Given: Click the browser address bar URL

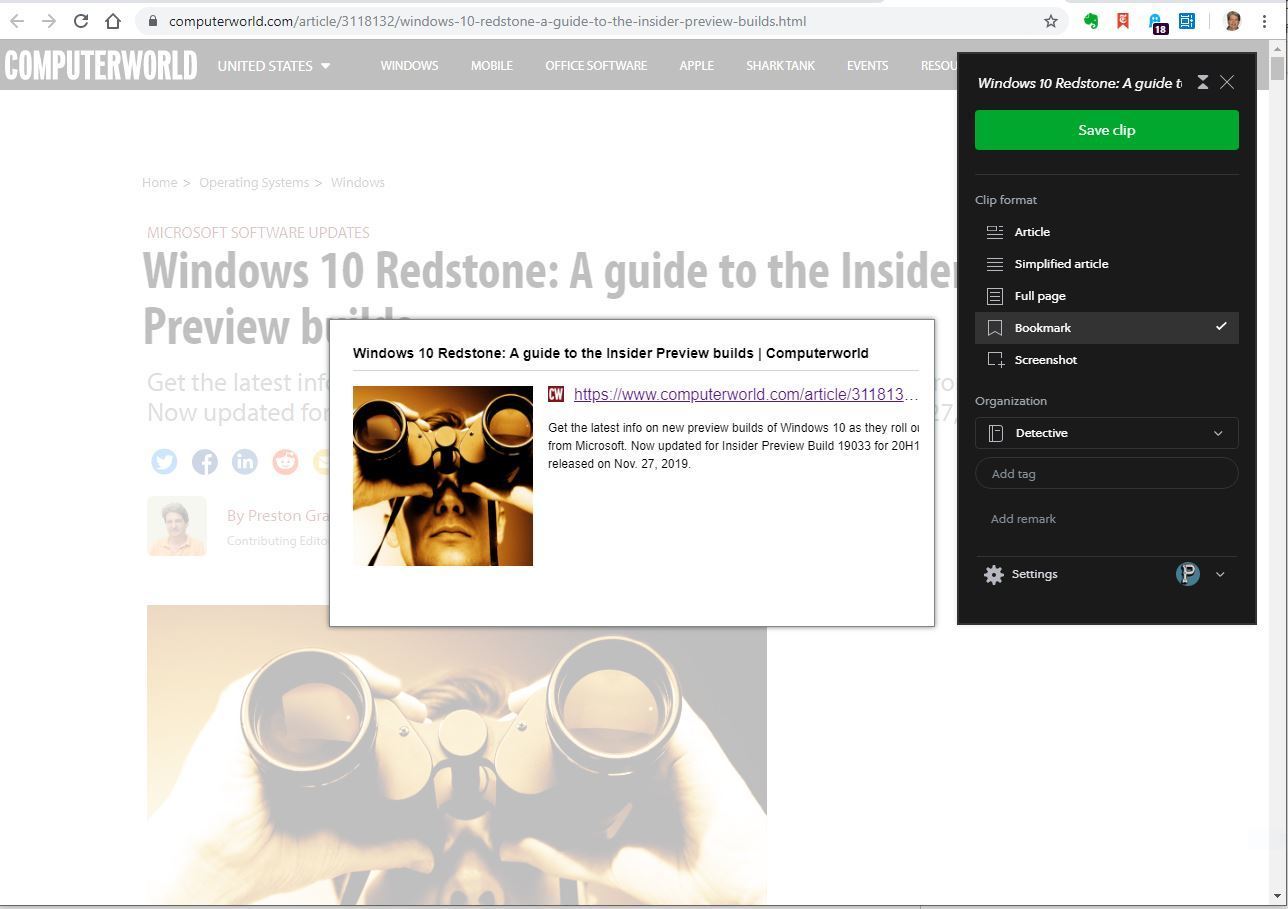Looking at the screenshot, I should 487,21.
